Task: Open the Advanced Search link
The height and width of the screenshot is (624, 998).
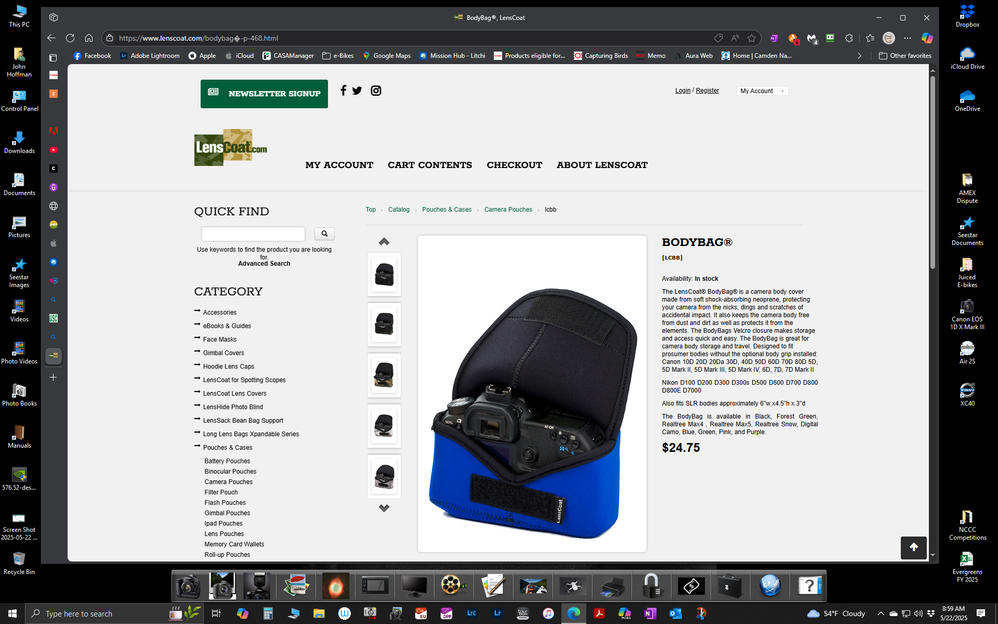Action: click(264, 264)
